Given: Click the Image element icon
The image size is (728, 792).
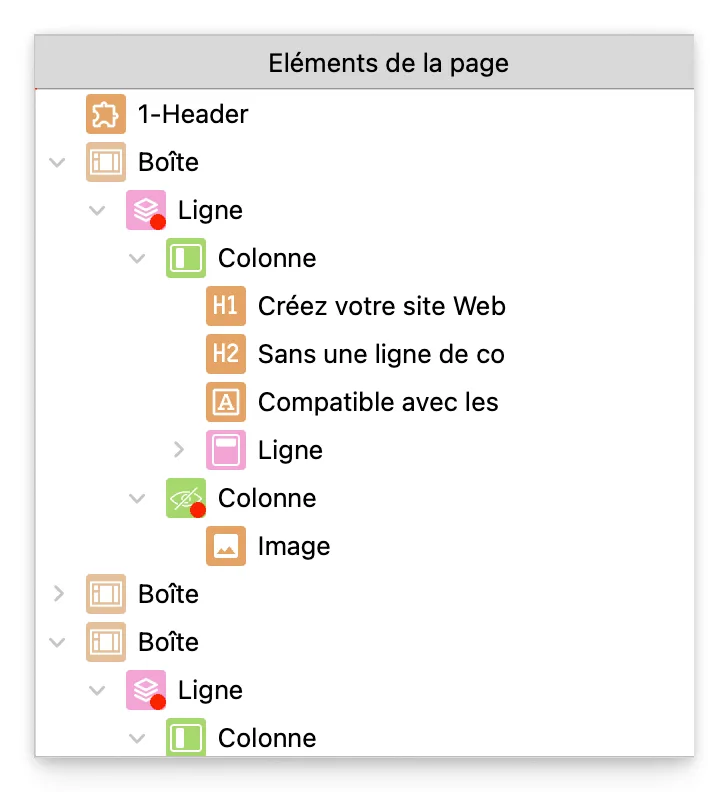Looking at the screenshot, I should [225, 546].
